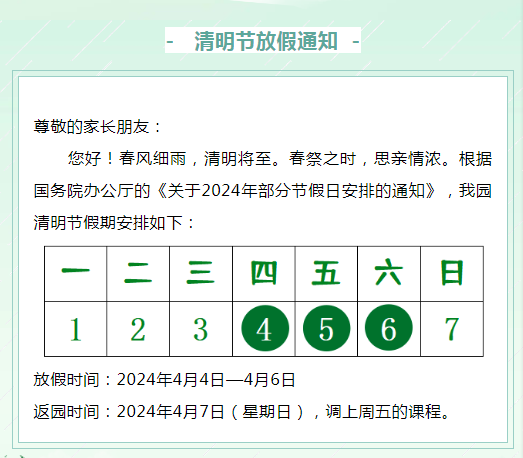The width and height of the screenshot is (523, 458).
Task: Click the greeting 尊敬的家长朋友
Action: coord(91,127)
